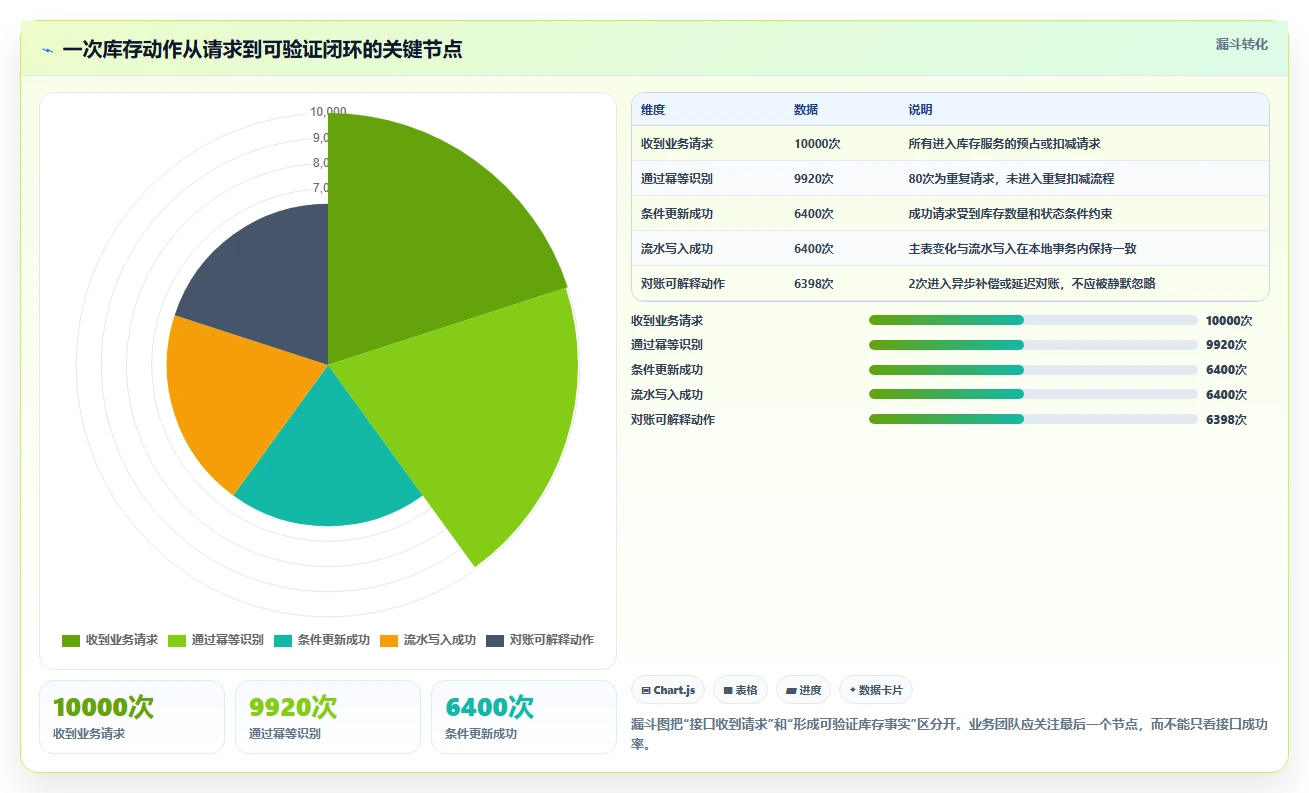Click description about 2次进入异步补偿或延迟对账
The height and width of the screenshot is (793, 1309).
1032,284
